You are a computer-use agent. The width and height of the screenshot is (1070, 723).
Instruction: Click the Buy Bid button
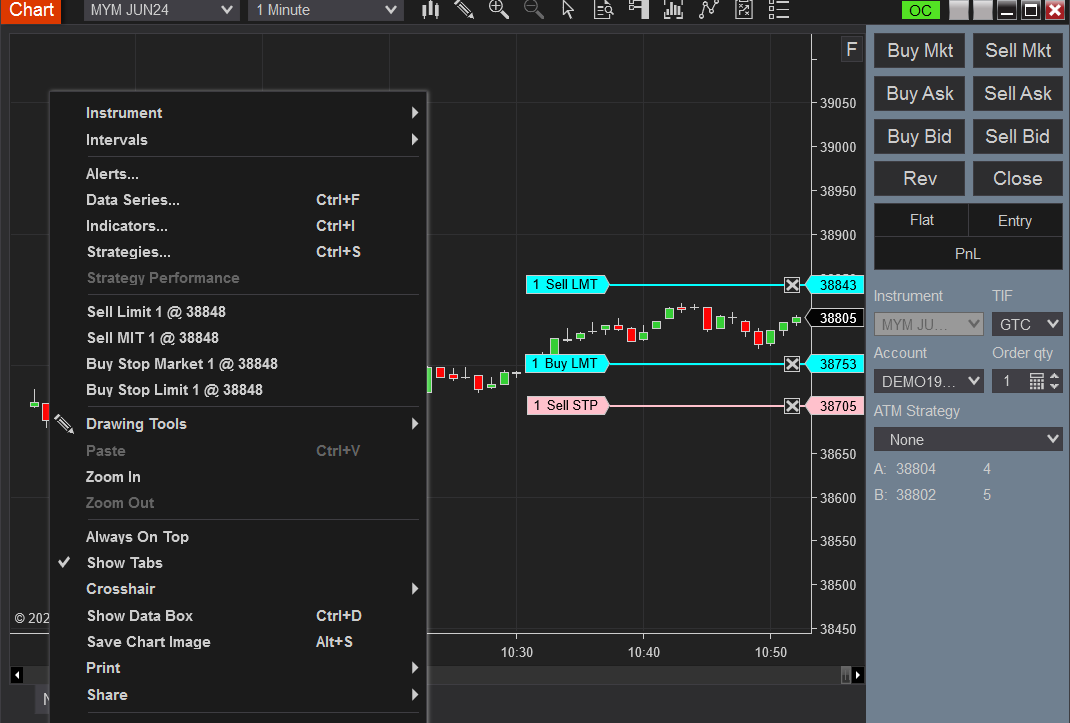tap(920, 137)
